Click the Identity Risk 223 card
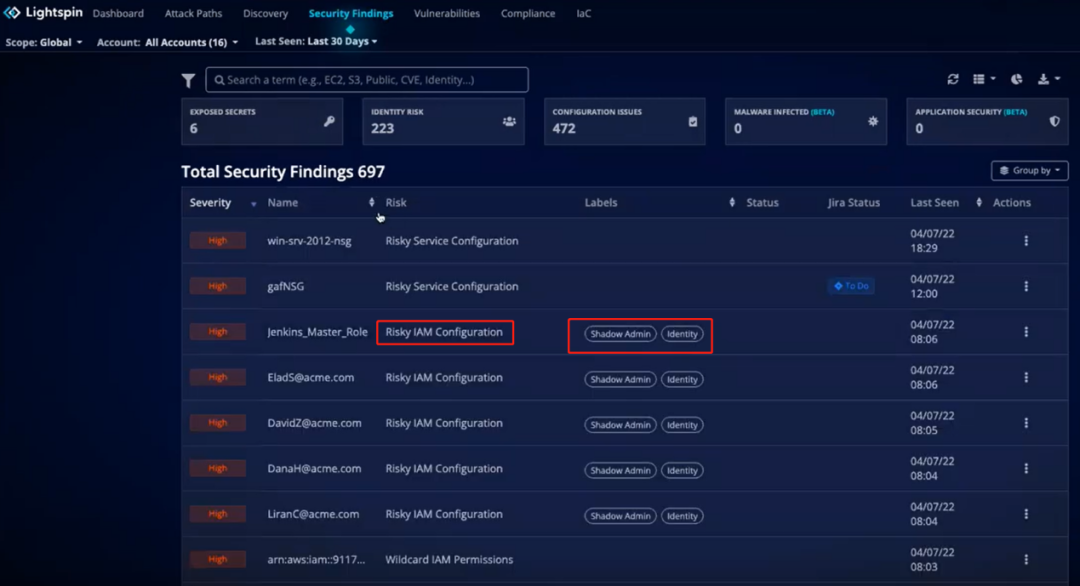Image resolution: width=1080 pixels, height=586 pixels. point(443,121)
